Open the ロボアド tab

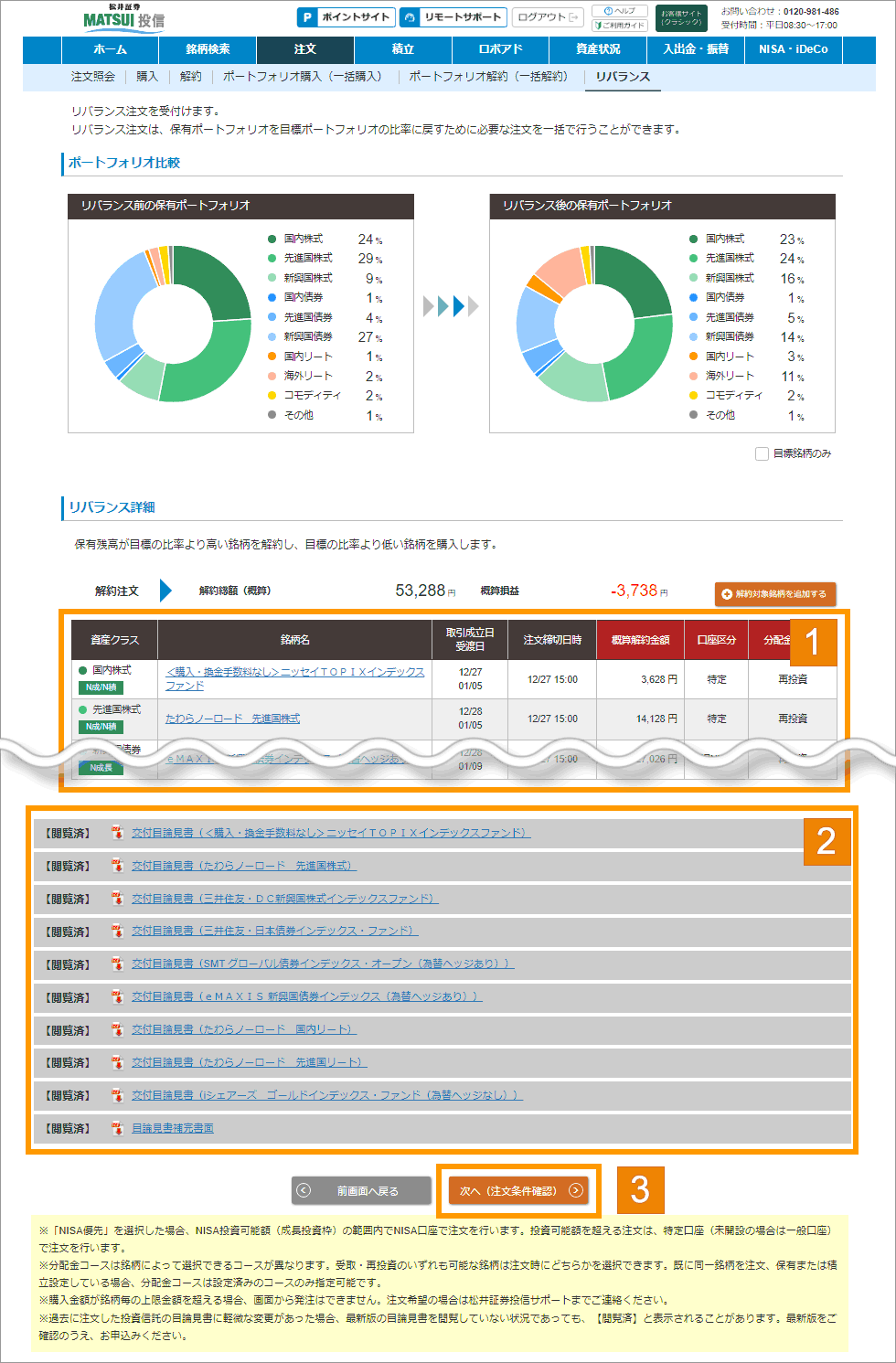pos(501,49)
